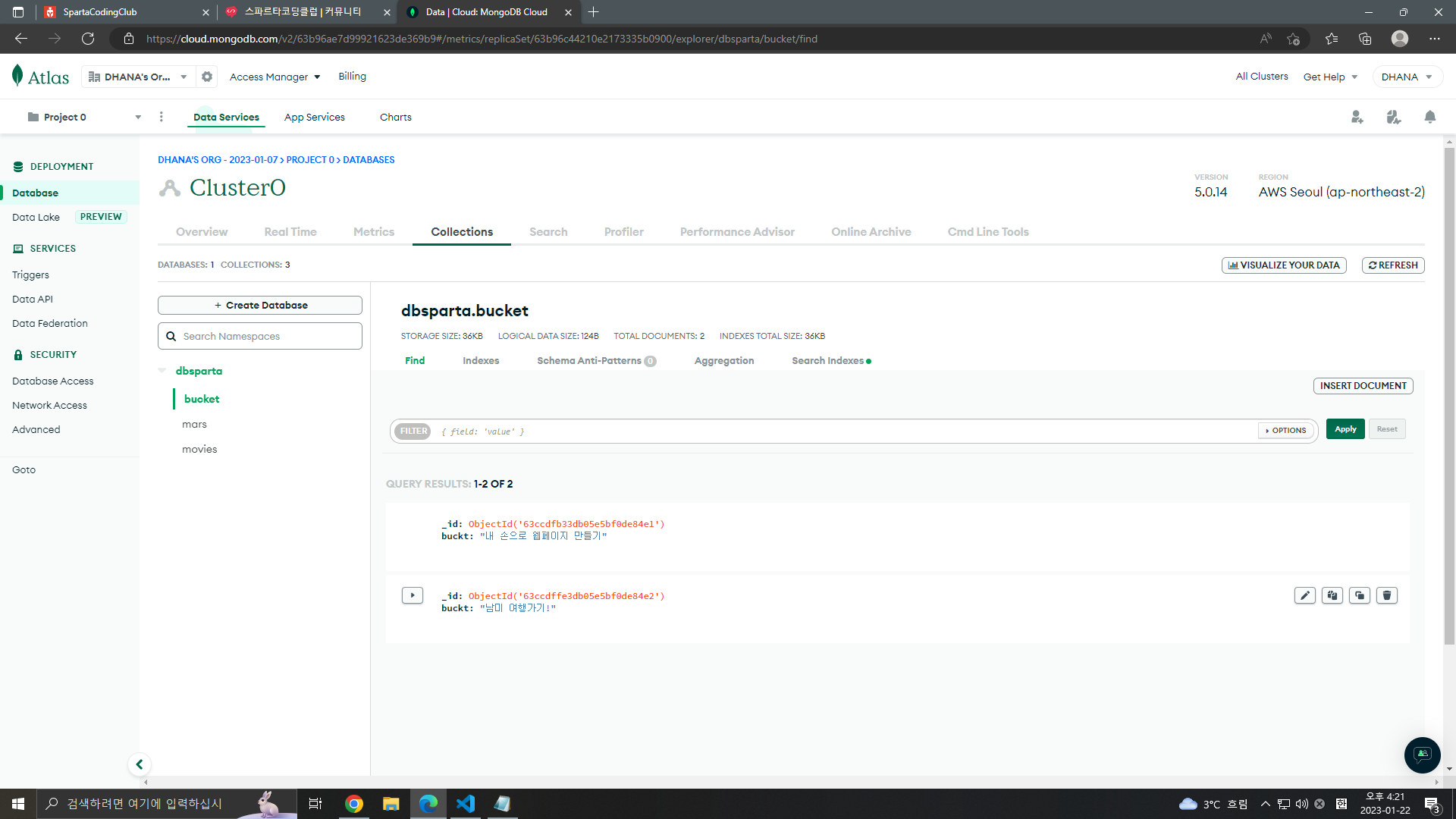This screenshot has height=819, width=1456.
Task: Click REFRESH button
Action: click(x=1394, y=265)
